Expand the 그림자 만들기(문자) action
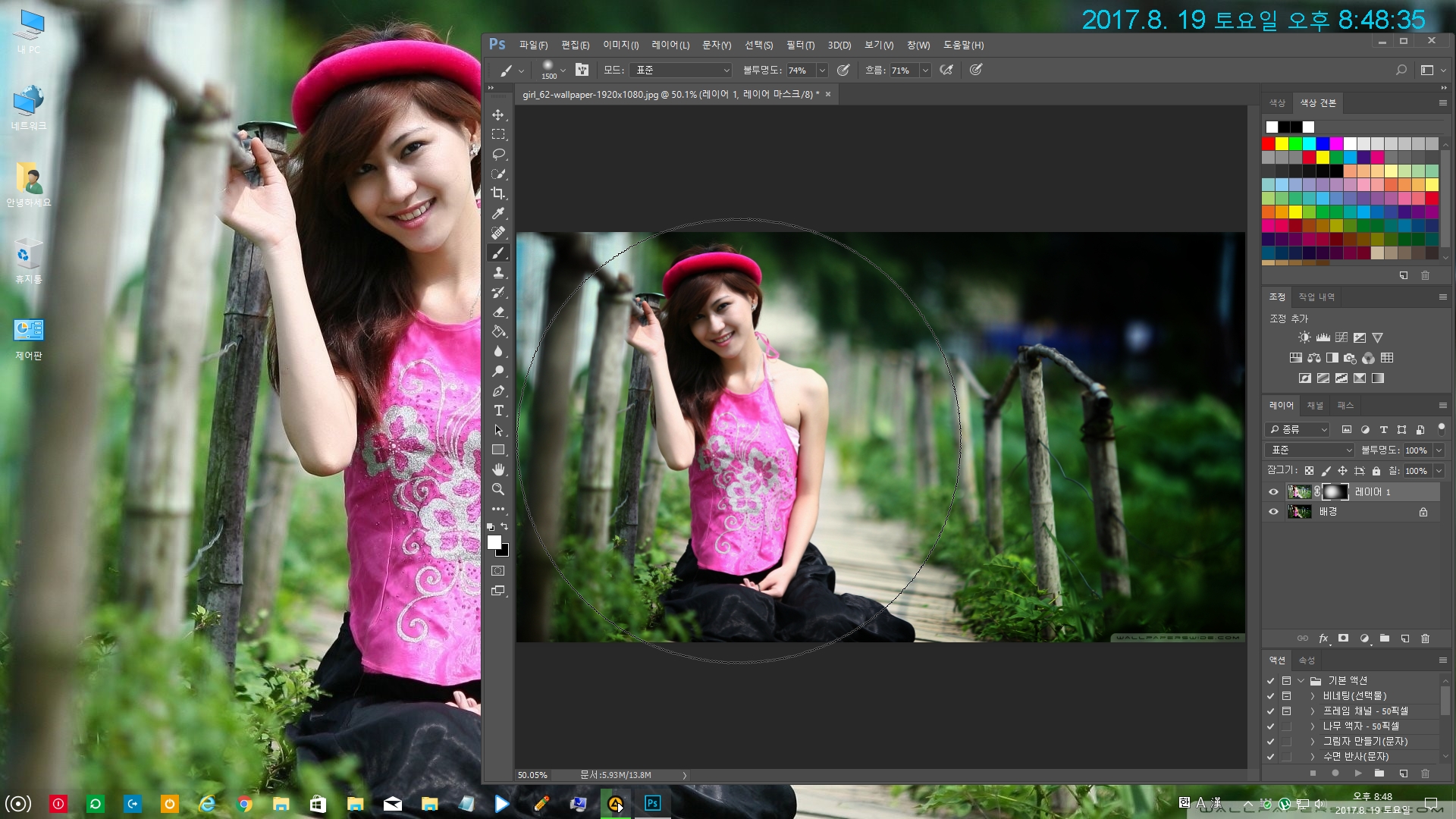The image size is (1456, 819). (x=1313, y=742)
